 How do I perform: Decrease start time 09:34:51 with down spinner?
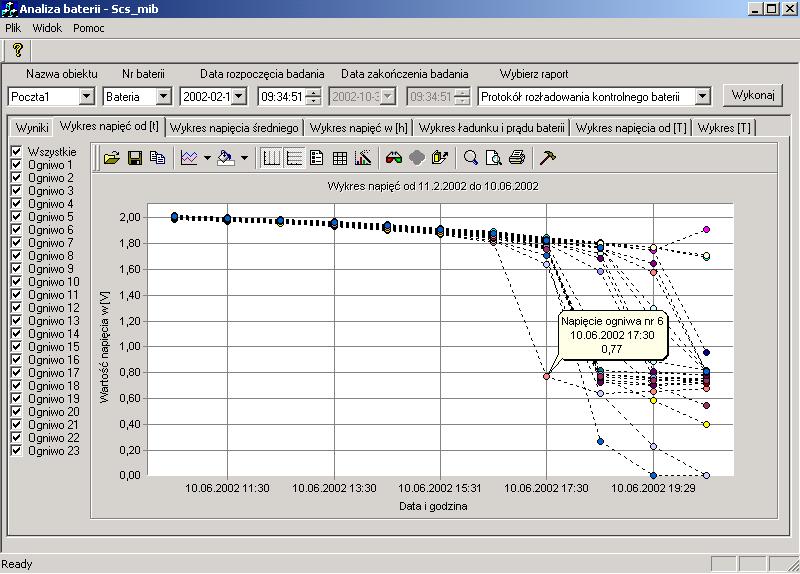click(315, 101)
